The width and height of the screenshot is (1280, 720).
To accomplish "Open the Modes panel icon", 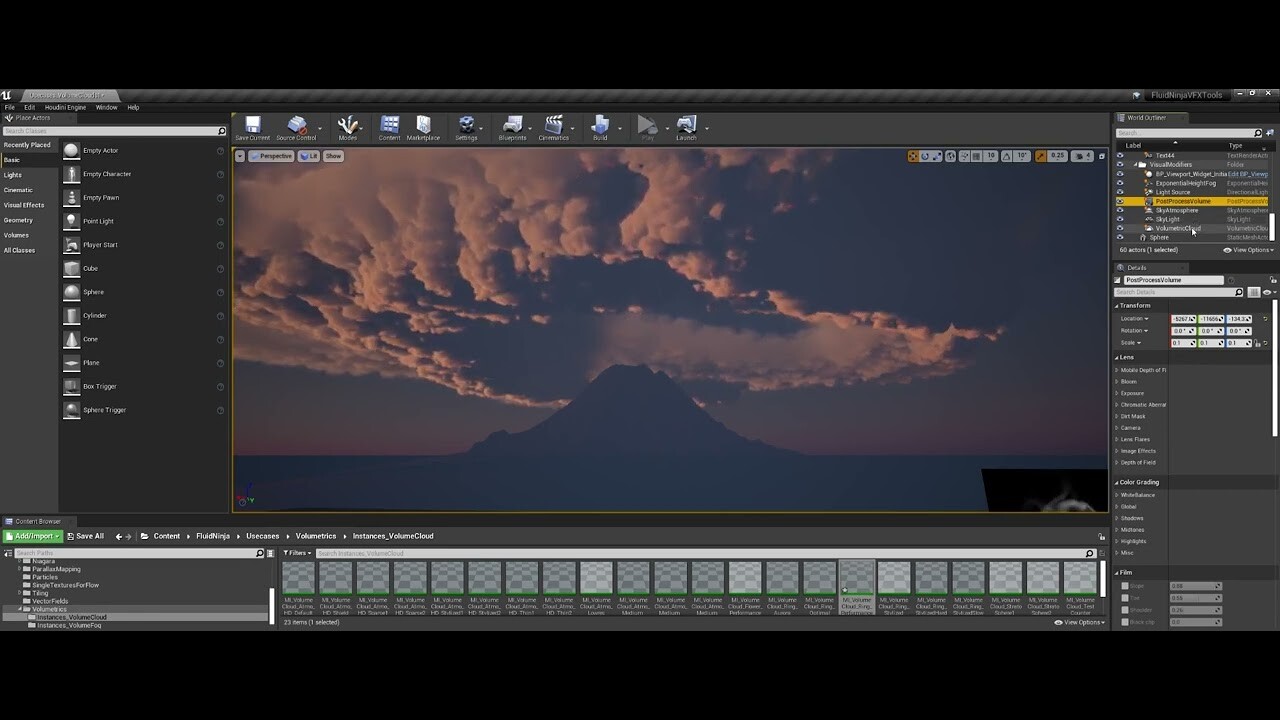I will coord(349,125).
